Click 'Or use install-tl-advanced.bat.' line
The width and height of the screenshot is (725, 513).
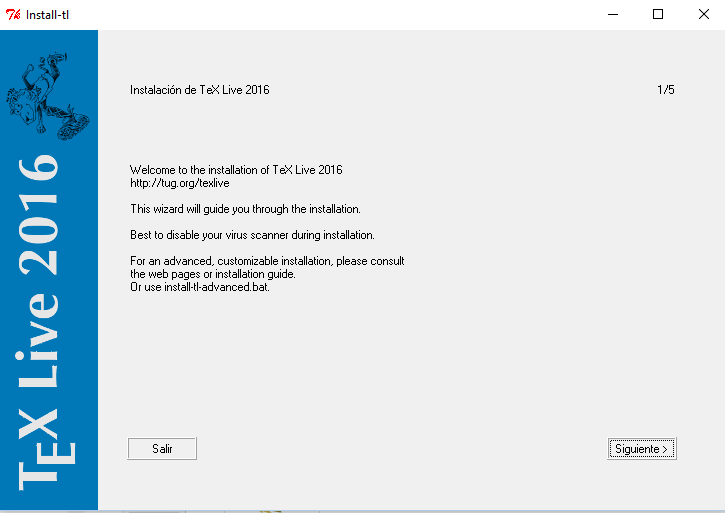[x=200, y=287]
